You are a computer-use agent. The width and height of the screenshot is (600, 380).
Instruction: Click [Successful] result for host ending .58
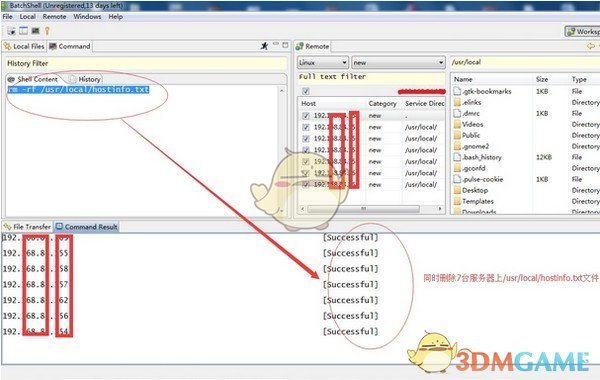point(350,269)
